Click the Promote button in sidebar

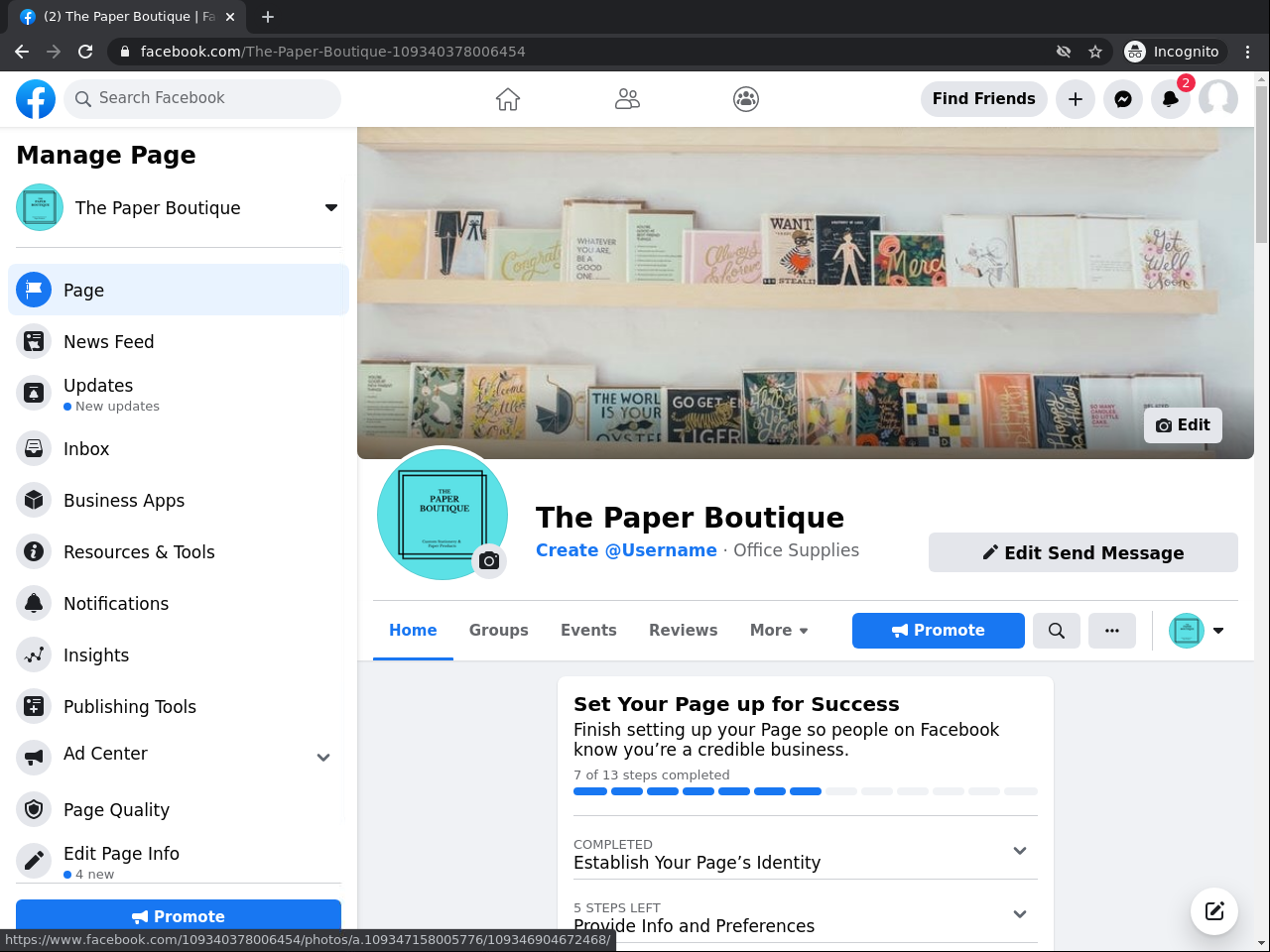(x=179, y=915)
